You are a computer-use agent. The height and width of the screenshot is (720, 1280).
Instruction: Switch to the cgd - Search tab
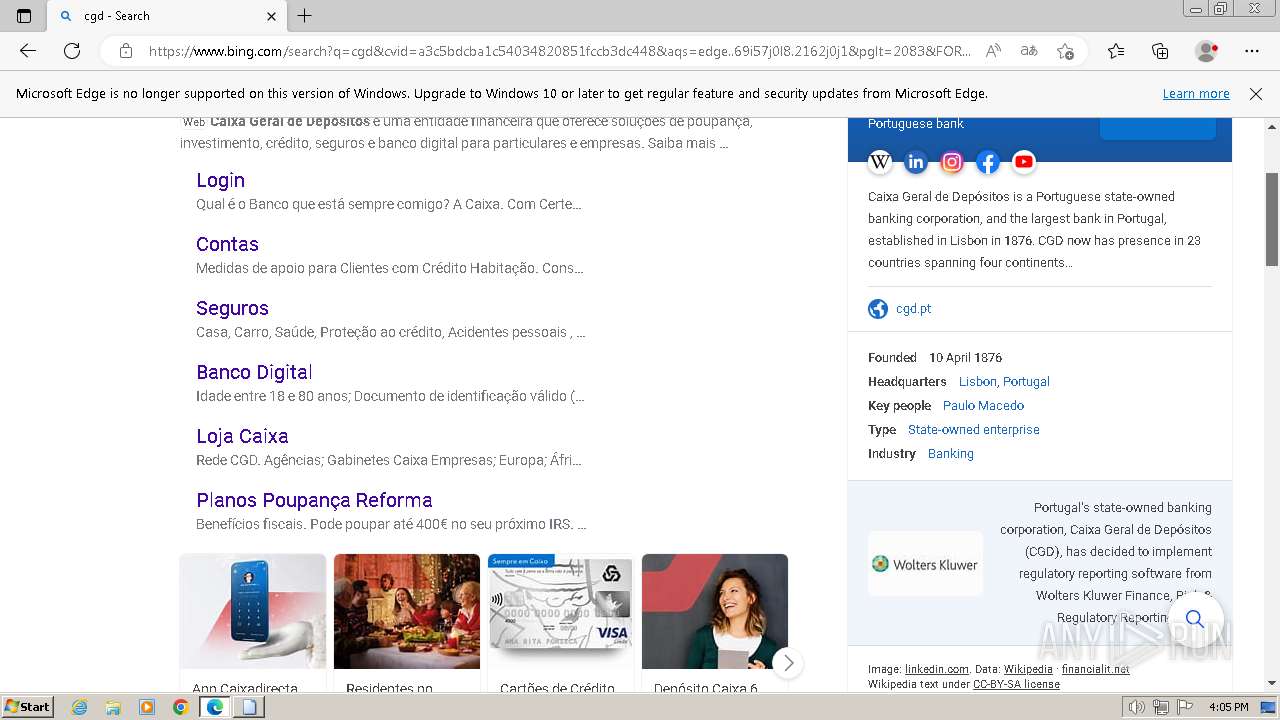166,16
